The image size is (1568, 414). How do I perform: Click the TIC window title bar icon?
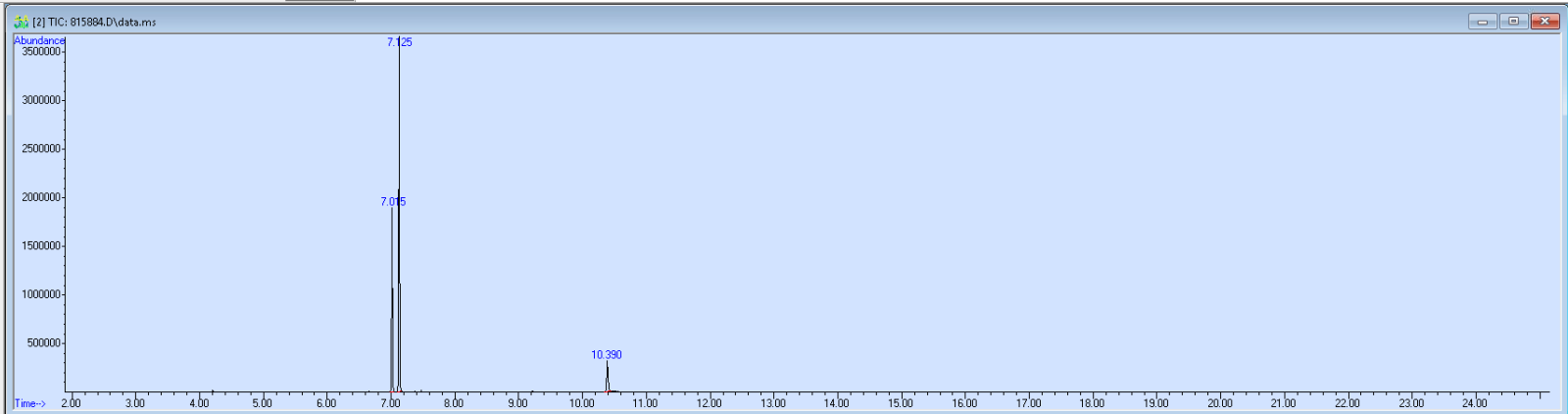point(22,22)
